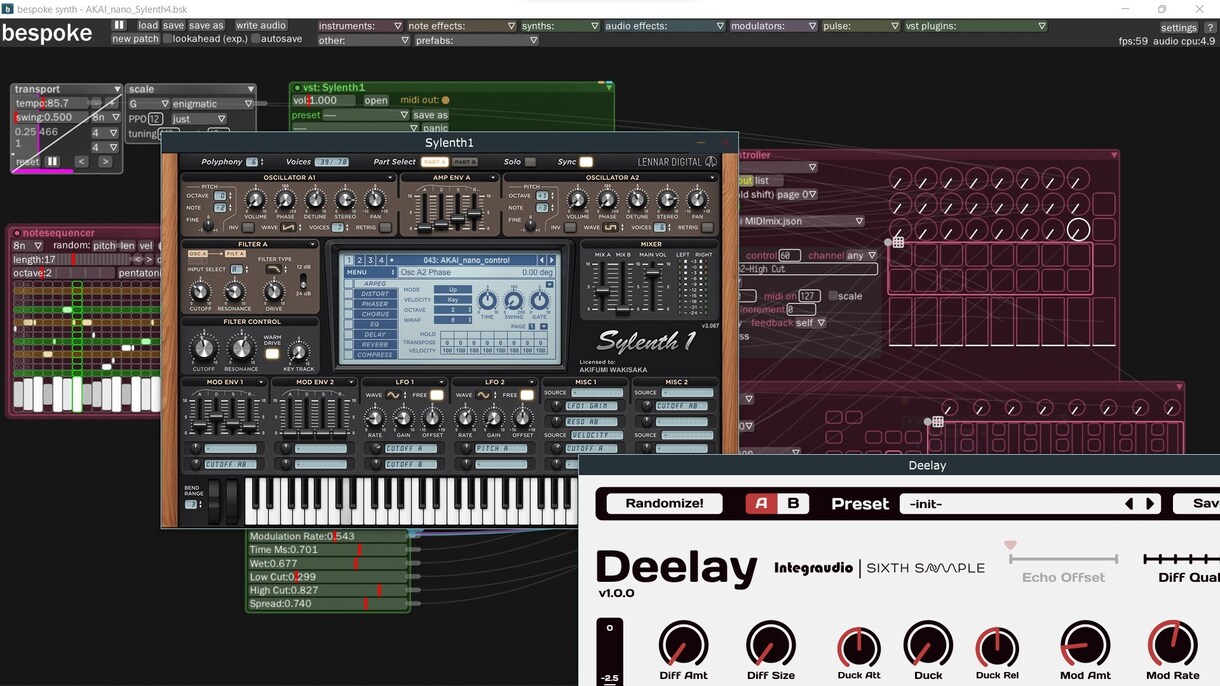Screen dimensions: 1220x686
Task: Go to next Sylenth1 preset arrow
Action: [551, 260]
